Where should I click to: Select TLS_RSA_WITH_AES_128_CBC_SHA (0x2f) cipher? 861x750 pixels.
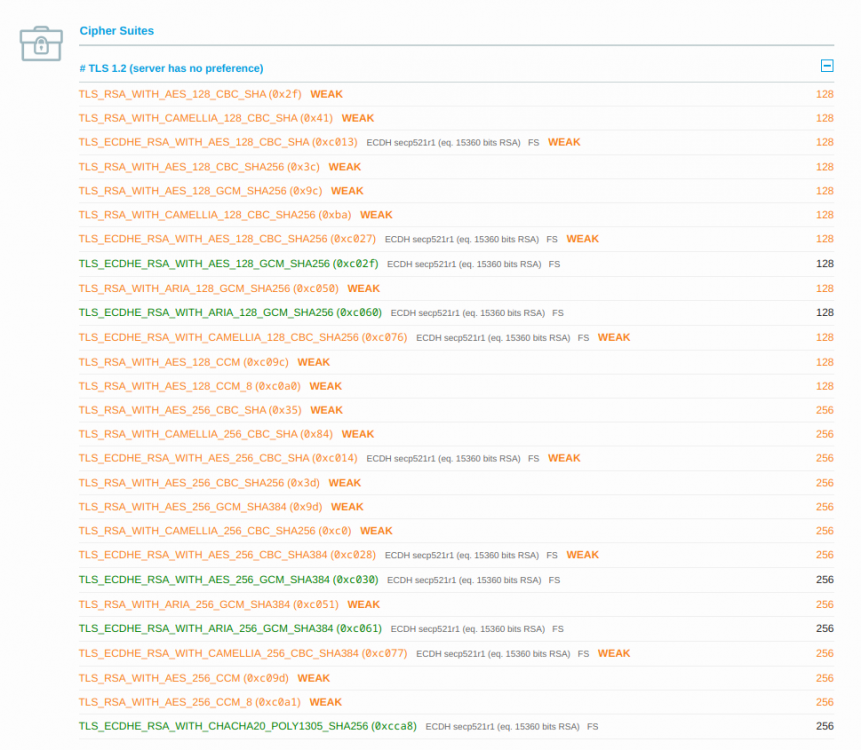point(190,94)
